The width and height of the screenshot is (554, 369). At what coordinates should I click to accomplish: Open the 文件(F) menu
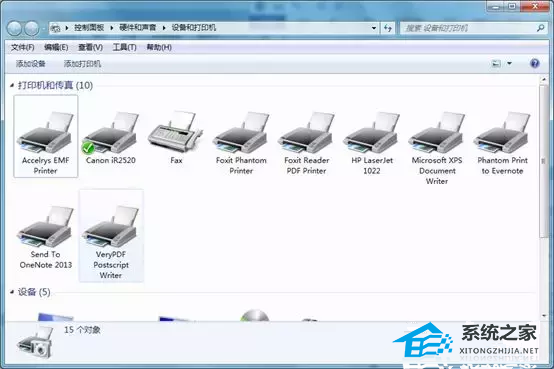pos(22,47)
